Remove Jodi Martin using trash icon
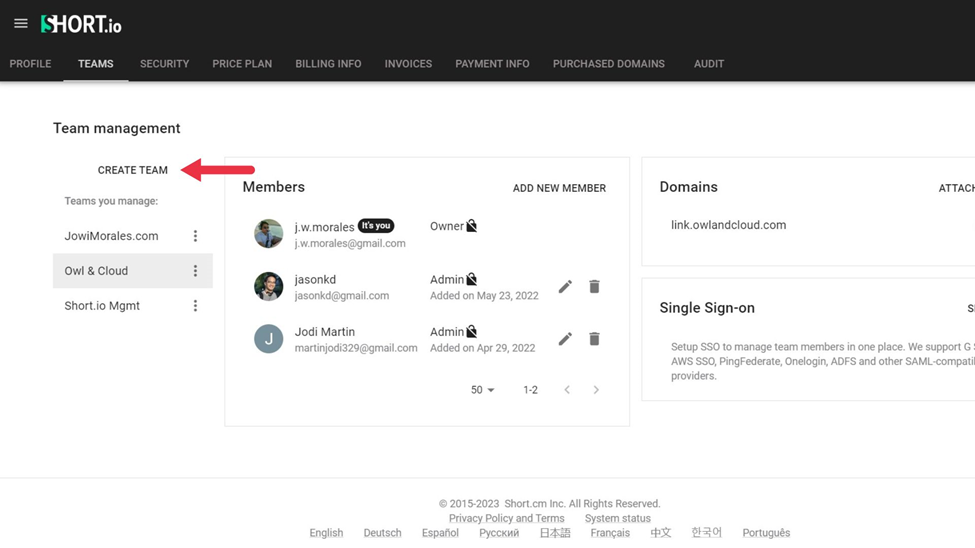Viewport: 975px width, 548px height. (594, 339)
